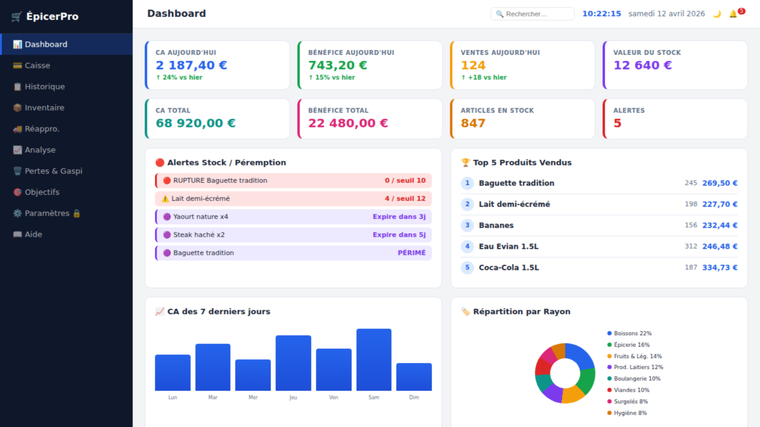
Task: Open Objectifs target menu item
Action: click(x=42, y=192)
